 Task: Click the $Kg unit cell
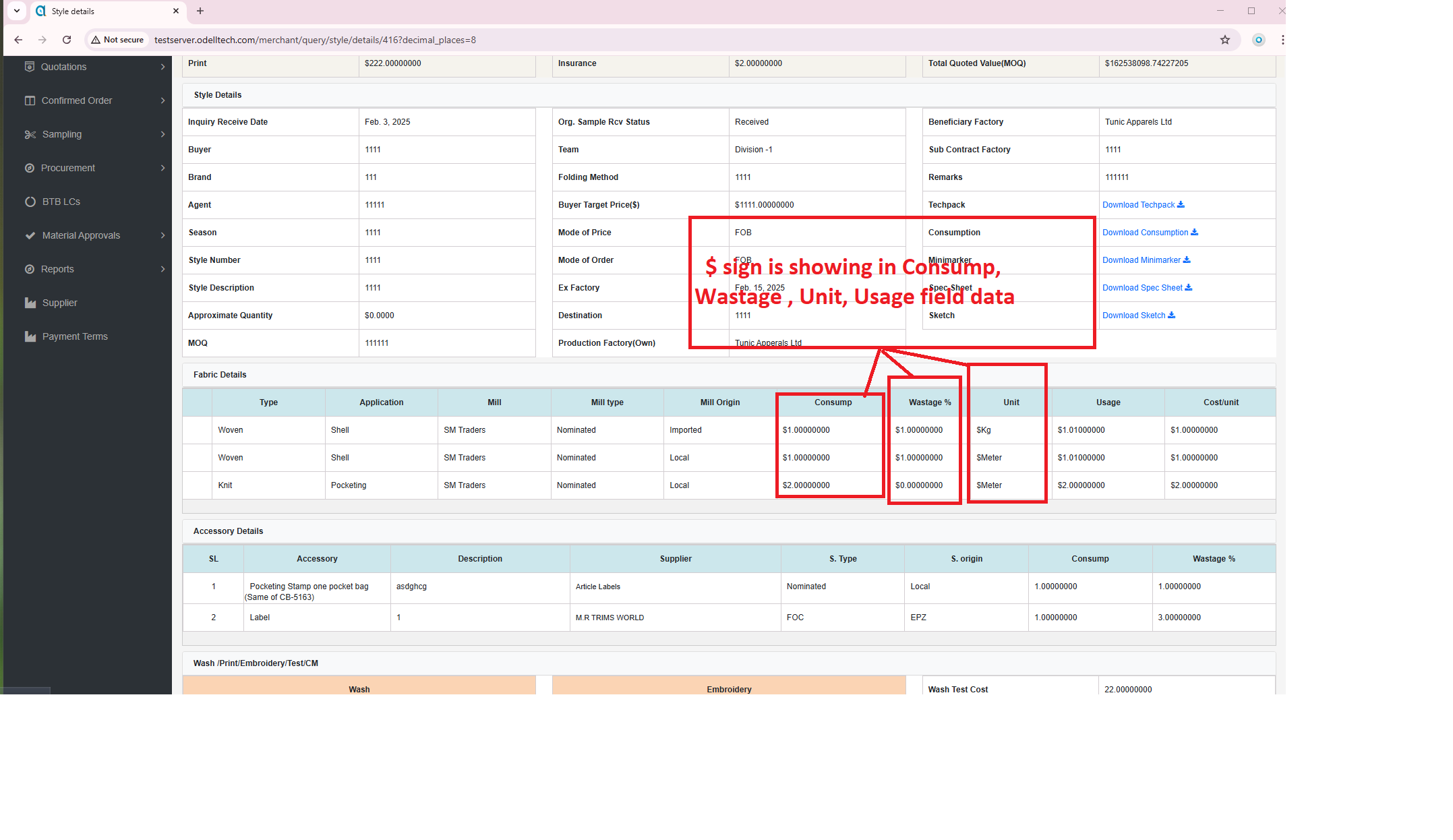1010,430
